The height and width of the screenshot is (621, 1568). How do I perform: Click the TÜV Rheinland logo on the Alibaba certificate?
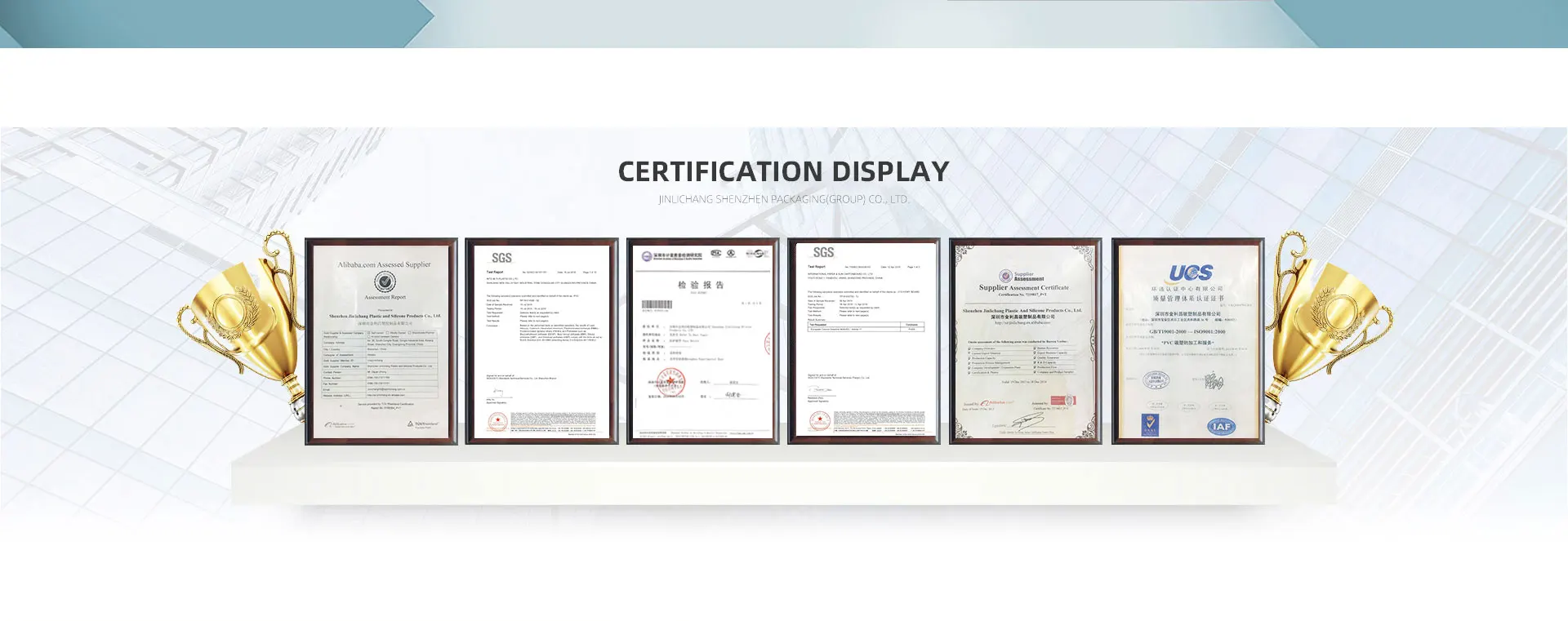click(423, 424)
